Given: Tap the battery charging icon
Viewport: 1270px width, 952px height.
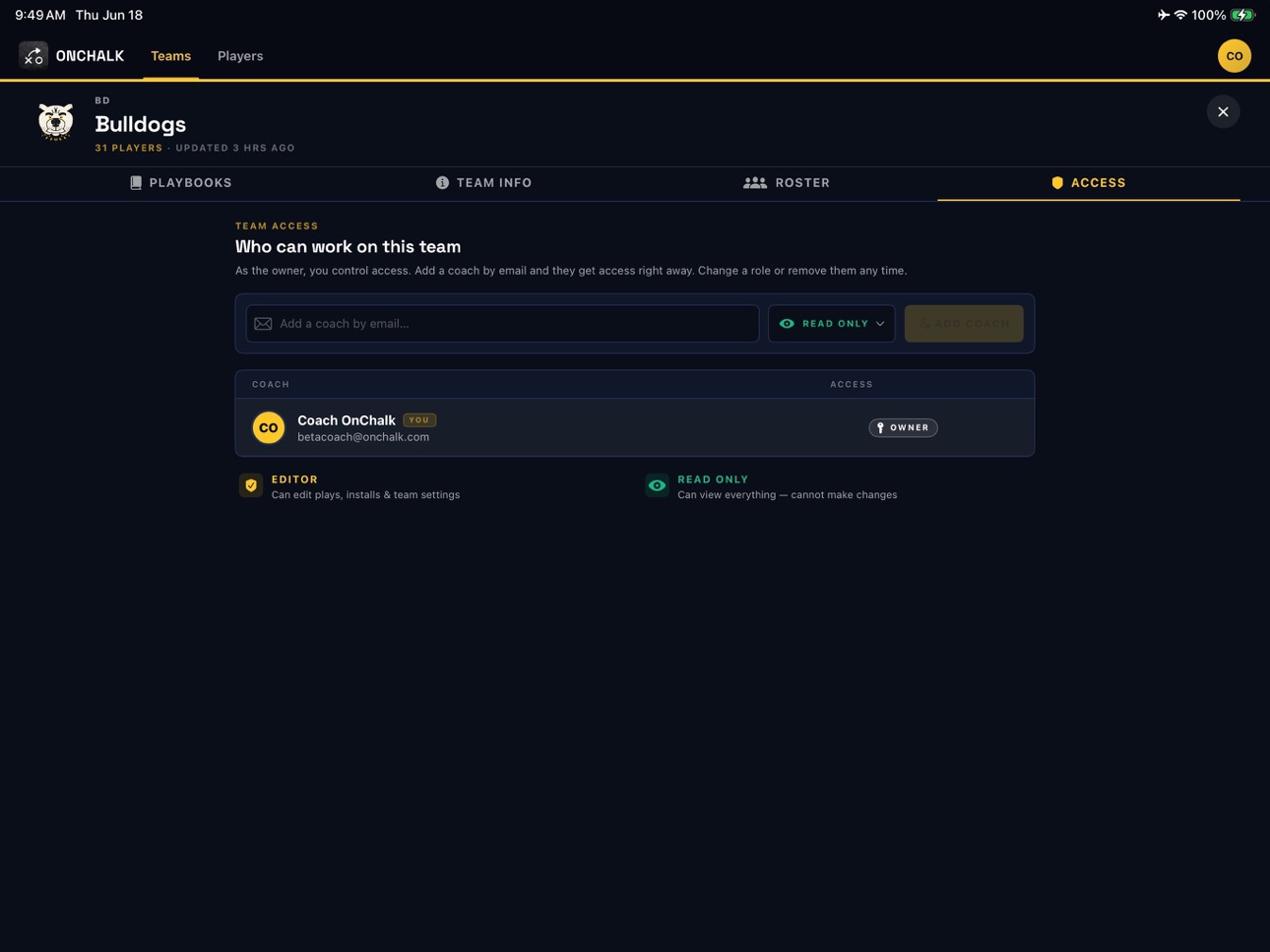Looking at the screenshot, I should (1242, 15).
